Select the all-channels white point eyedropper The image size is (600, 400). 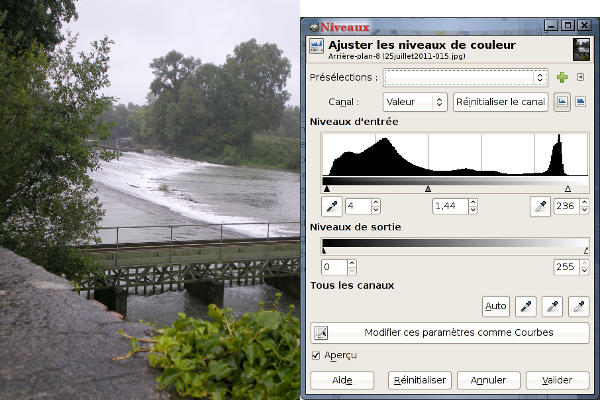click(x=578, y=306)
